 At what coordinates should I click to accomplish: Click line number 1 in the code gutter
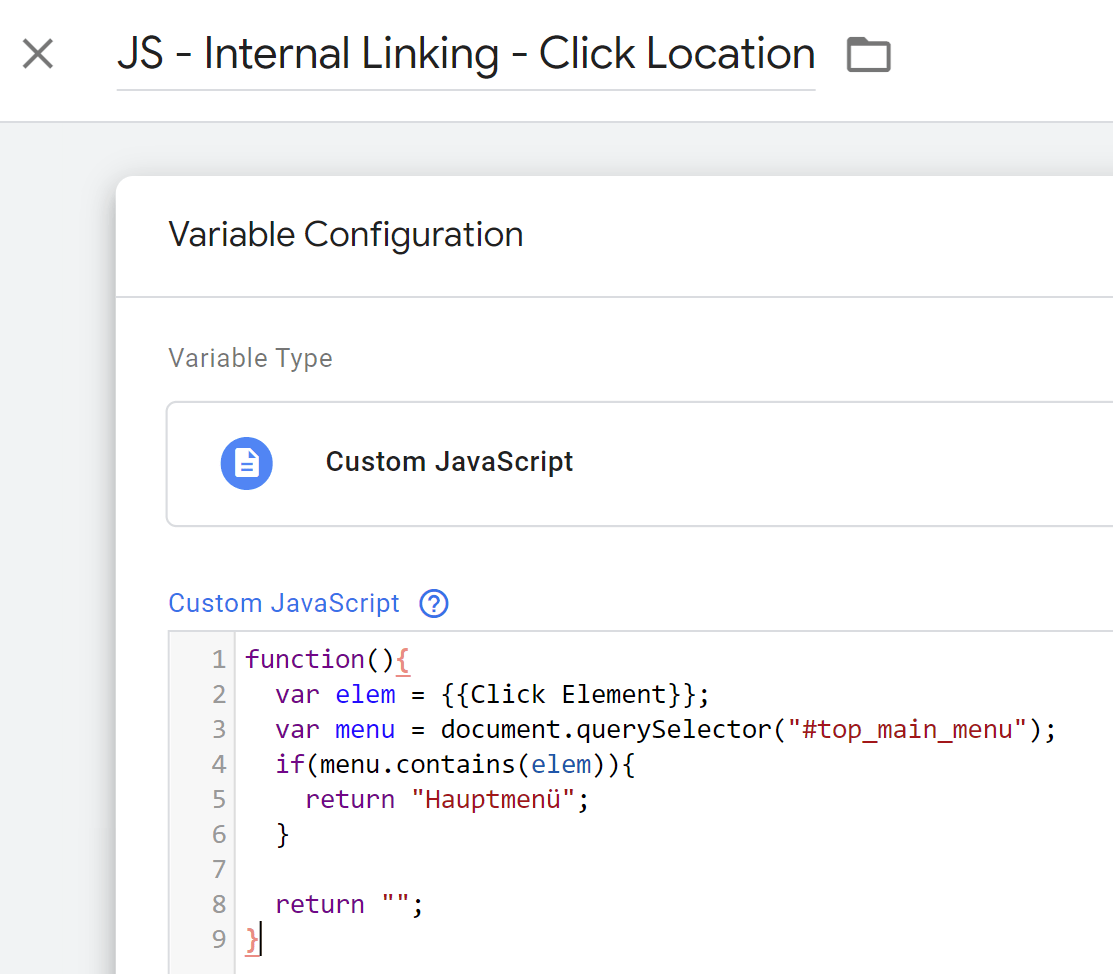[218, 659]
